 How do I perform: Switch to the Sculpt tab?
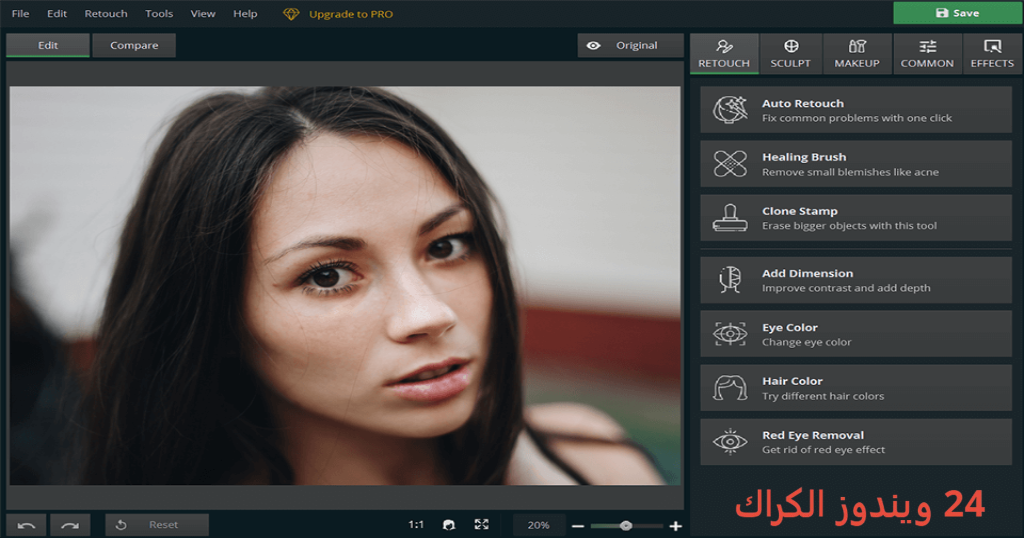[790, 54]
